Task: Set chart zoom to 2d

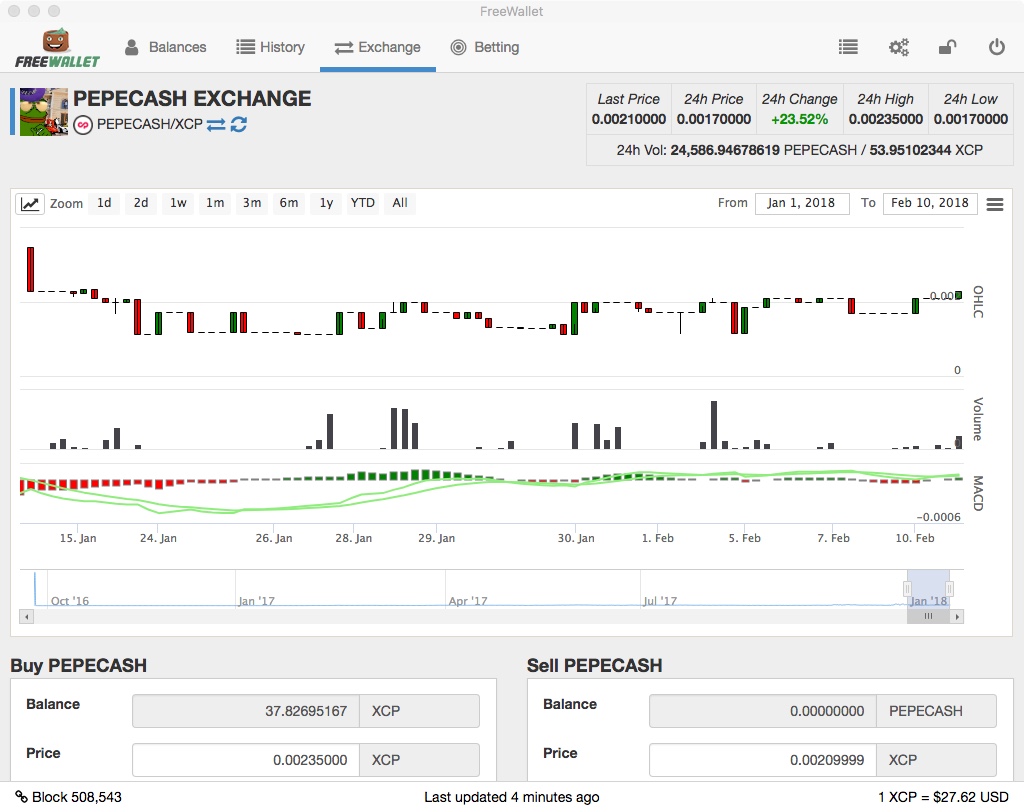Action: click(x=141, y=203)
